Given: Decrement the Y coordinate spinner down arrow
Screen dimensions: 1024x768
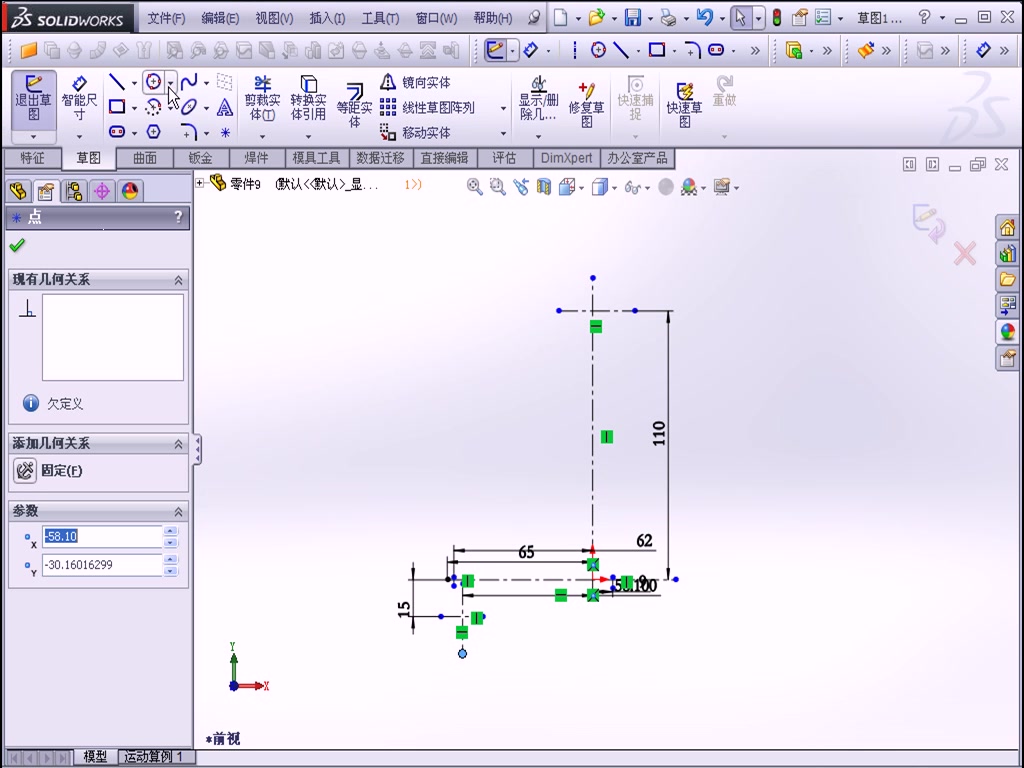Looking at the screenshot, I should click(170, 571).
